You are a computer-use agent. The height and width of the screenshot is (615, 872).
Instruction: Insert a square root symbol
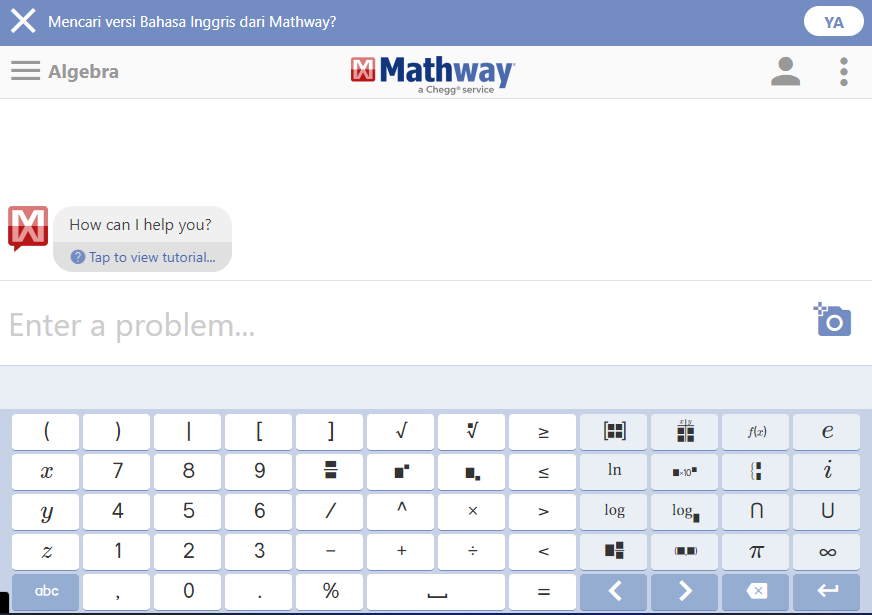tap(401, 432)
